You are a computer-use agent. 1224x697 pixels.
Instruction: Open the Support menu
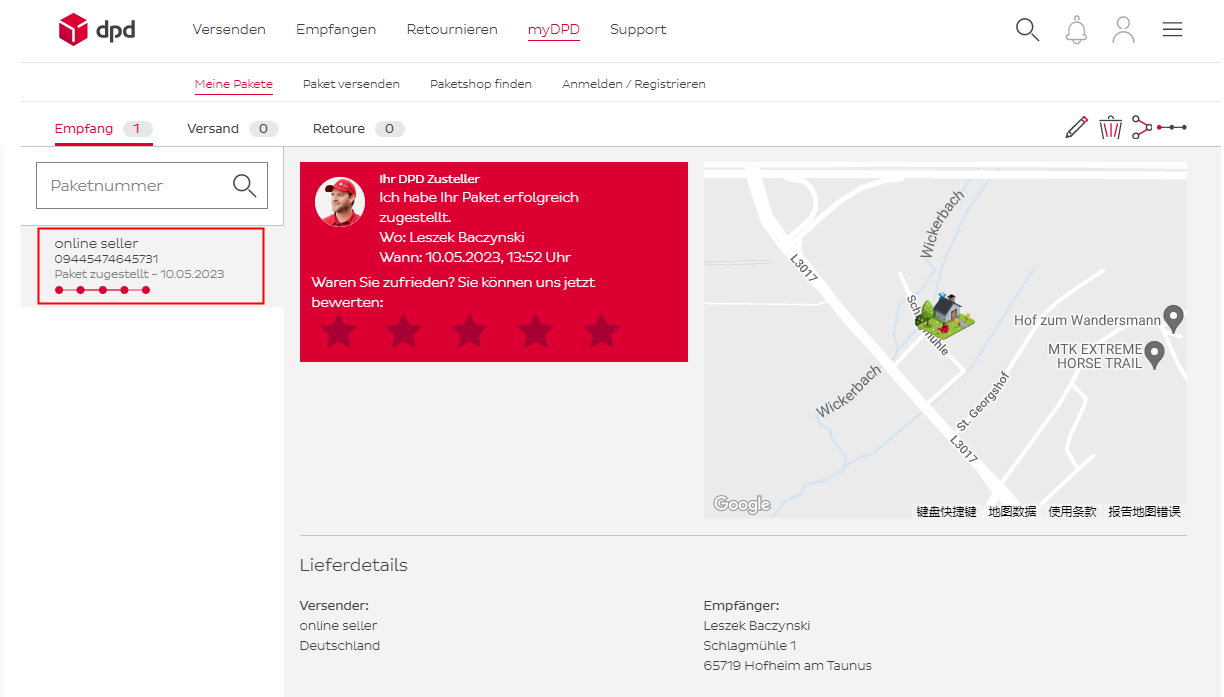[x=638, y=29]
